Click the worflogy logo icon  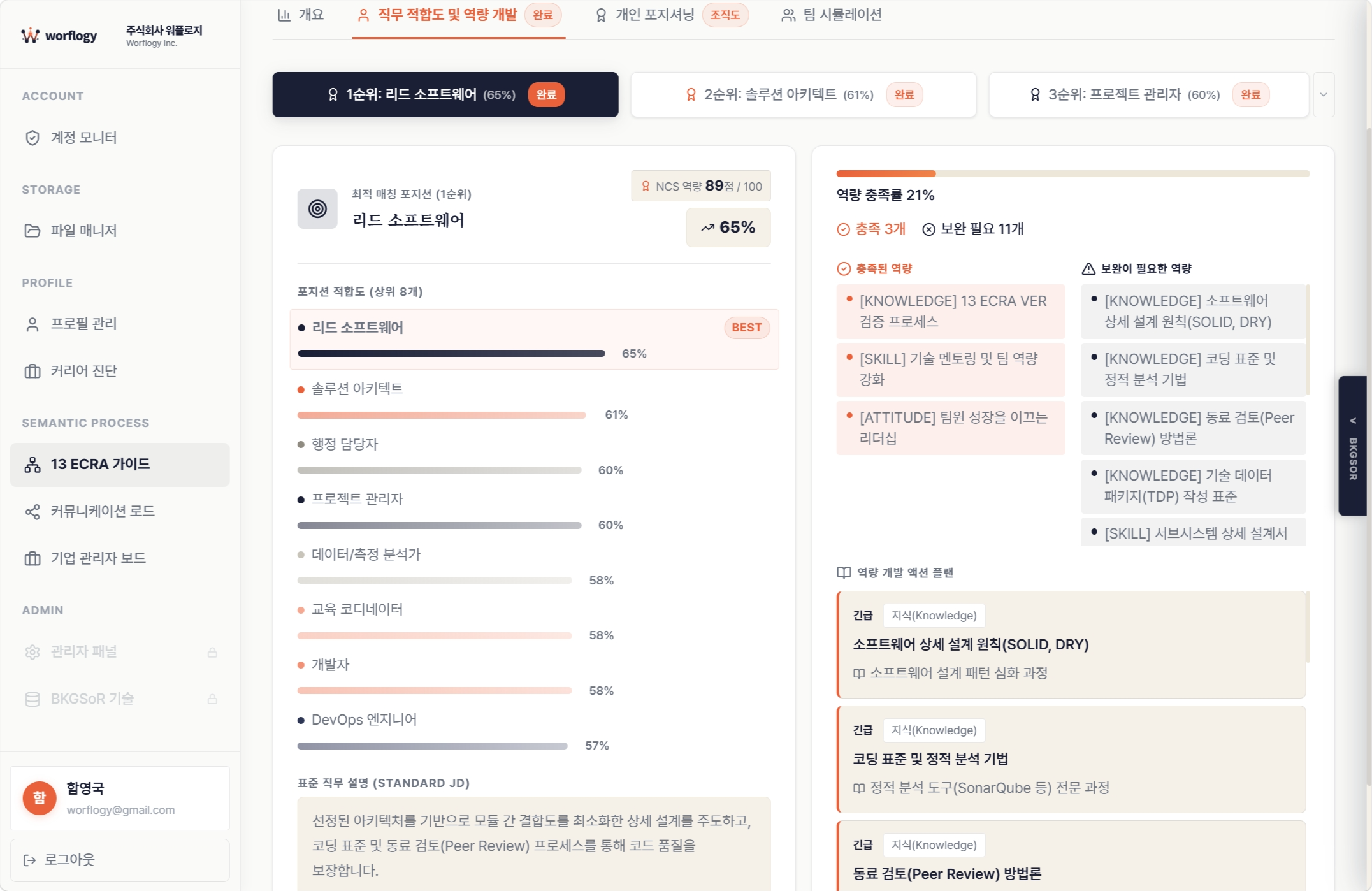(30, 36)
